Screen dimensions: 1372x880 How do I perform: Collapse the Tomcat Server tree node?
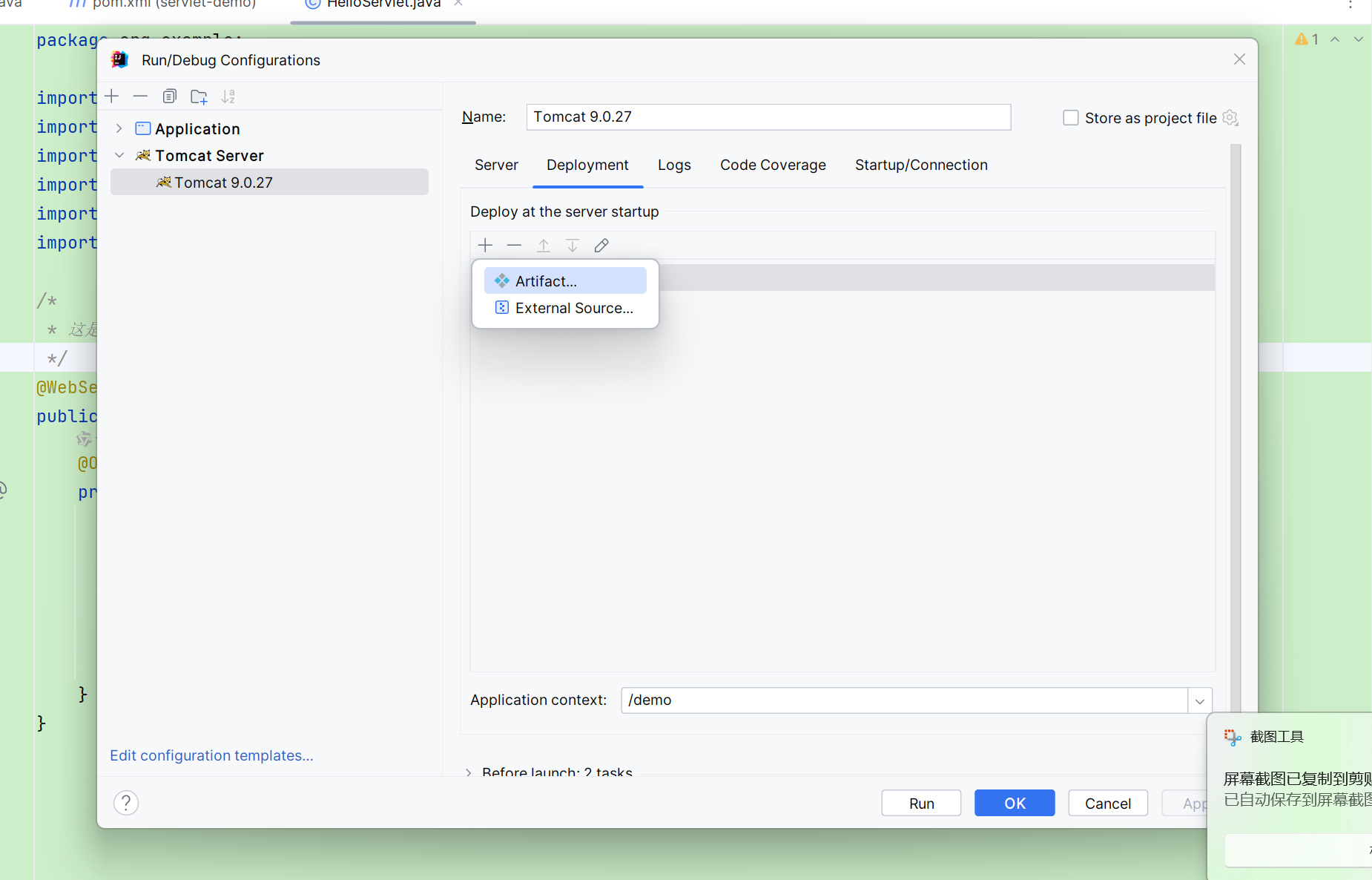pos(119,155)
